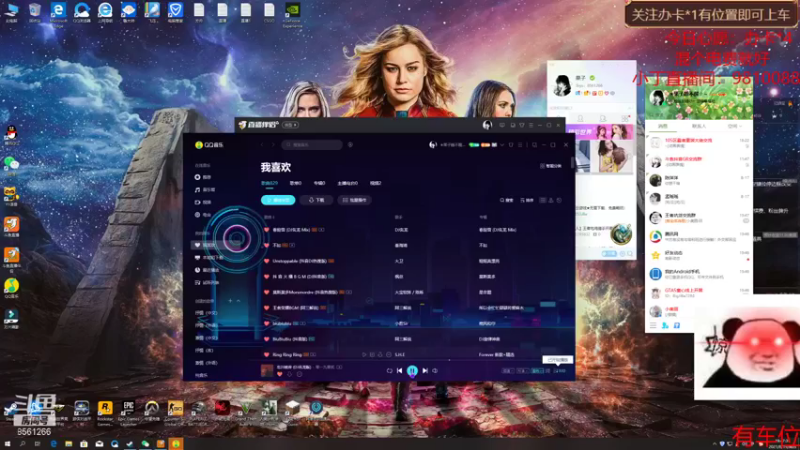The height and width of the screenshot is (450, 800).
Task: Open the Recommend page in the QQ Music sidebar
Action: 203,177
